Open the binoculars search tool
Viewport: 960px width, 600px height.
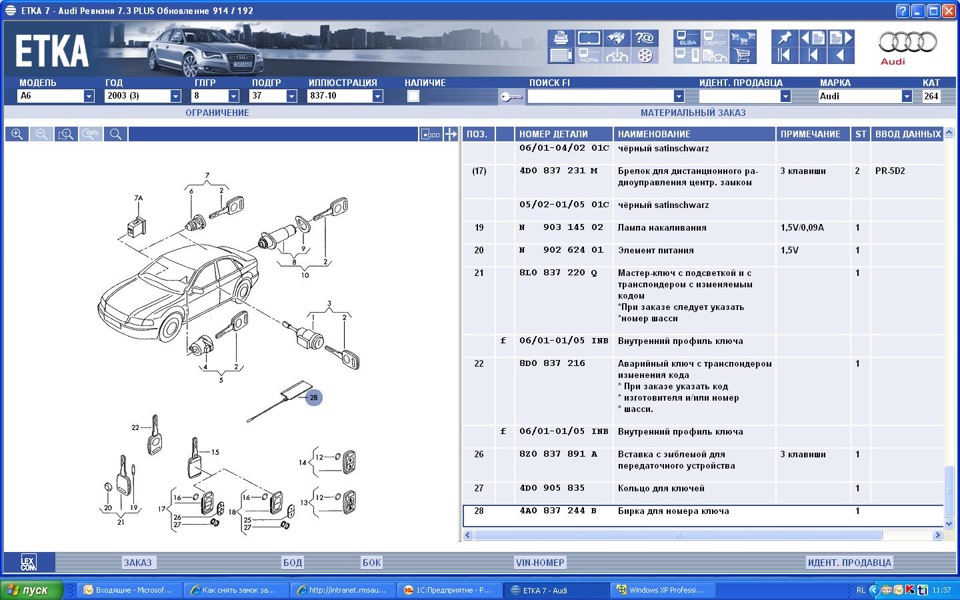click(617, 38)
